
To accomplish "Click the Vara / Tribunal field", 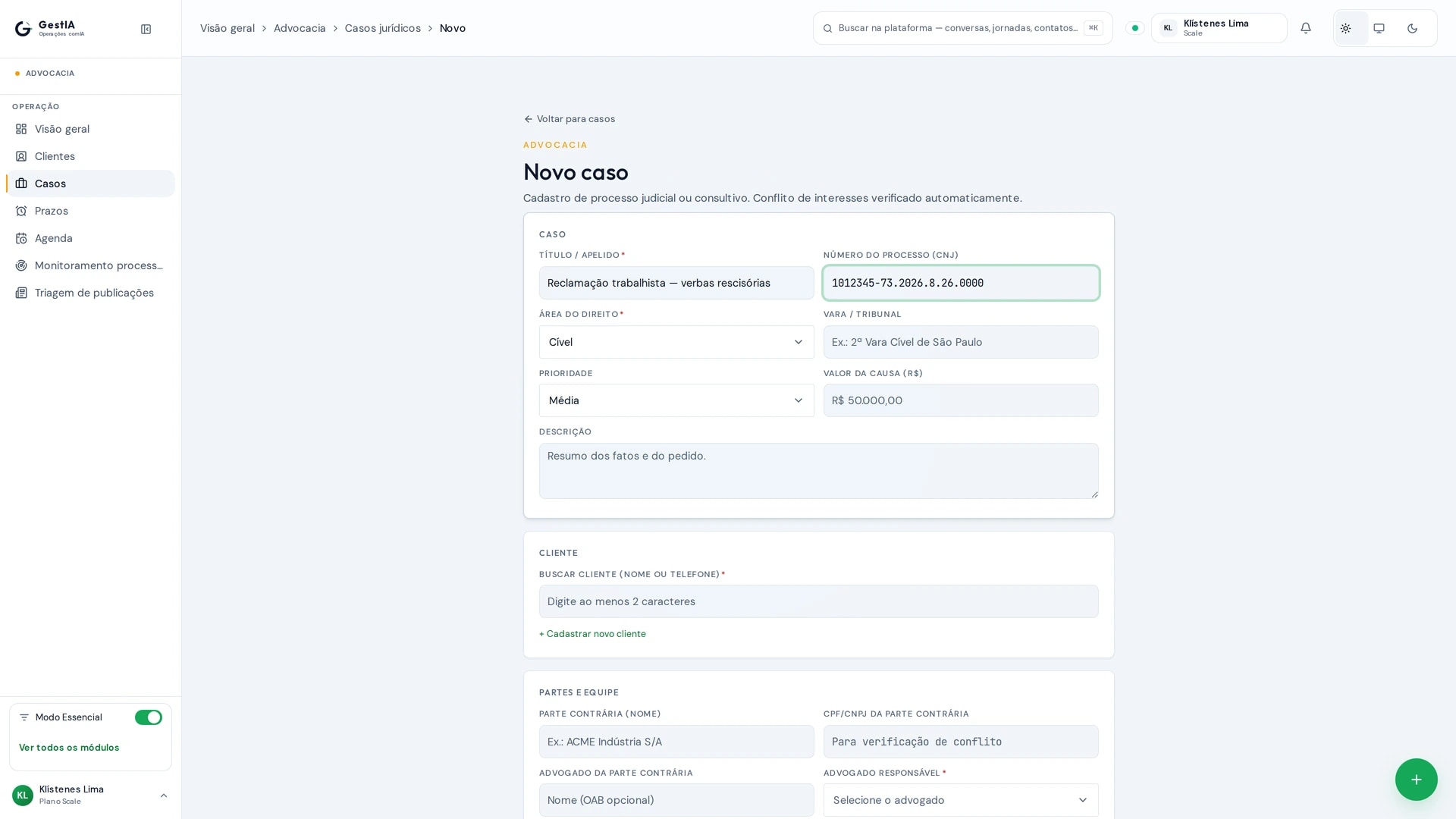I will coord(961,342).
